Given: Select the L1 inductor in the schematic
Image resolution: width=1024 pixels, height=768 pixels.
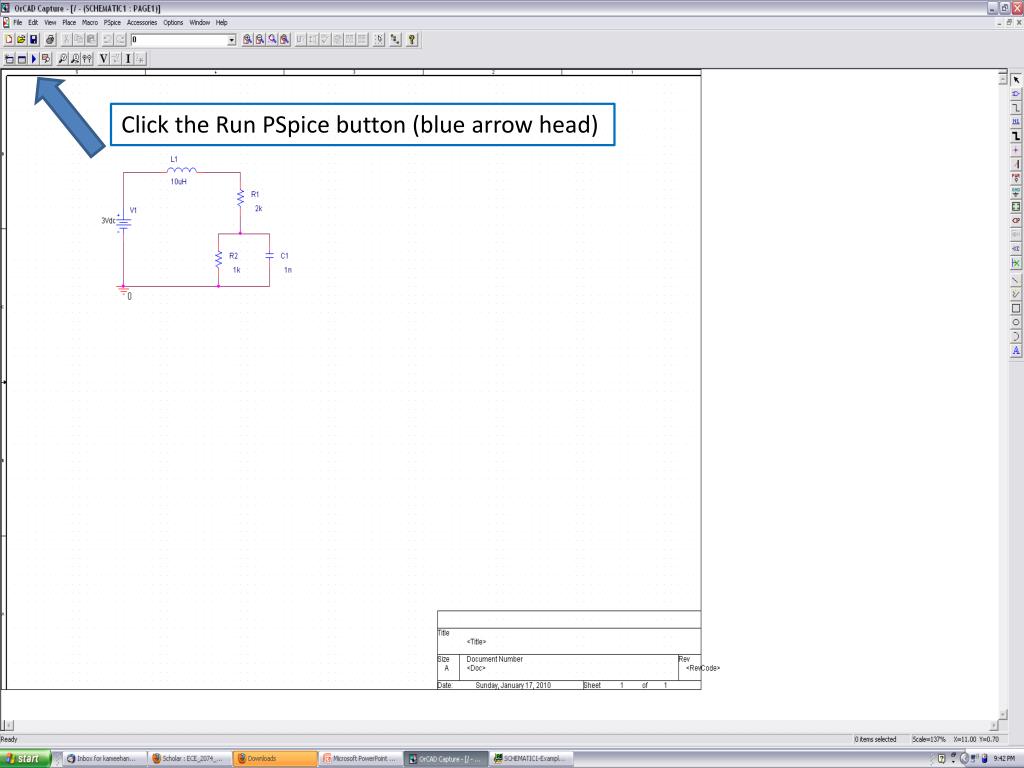Looking at the screenshot, I should click(182, 170).
